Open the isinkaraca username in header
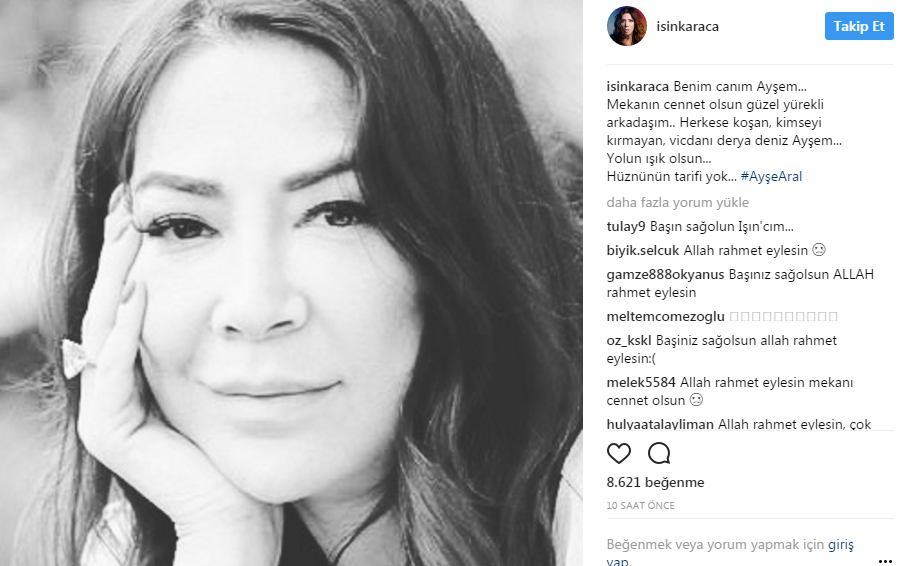Viewport: 901px width, 566px height. click(688, 26)
